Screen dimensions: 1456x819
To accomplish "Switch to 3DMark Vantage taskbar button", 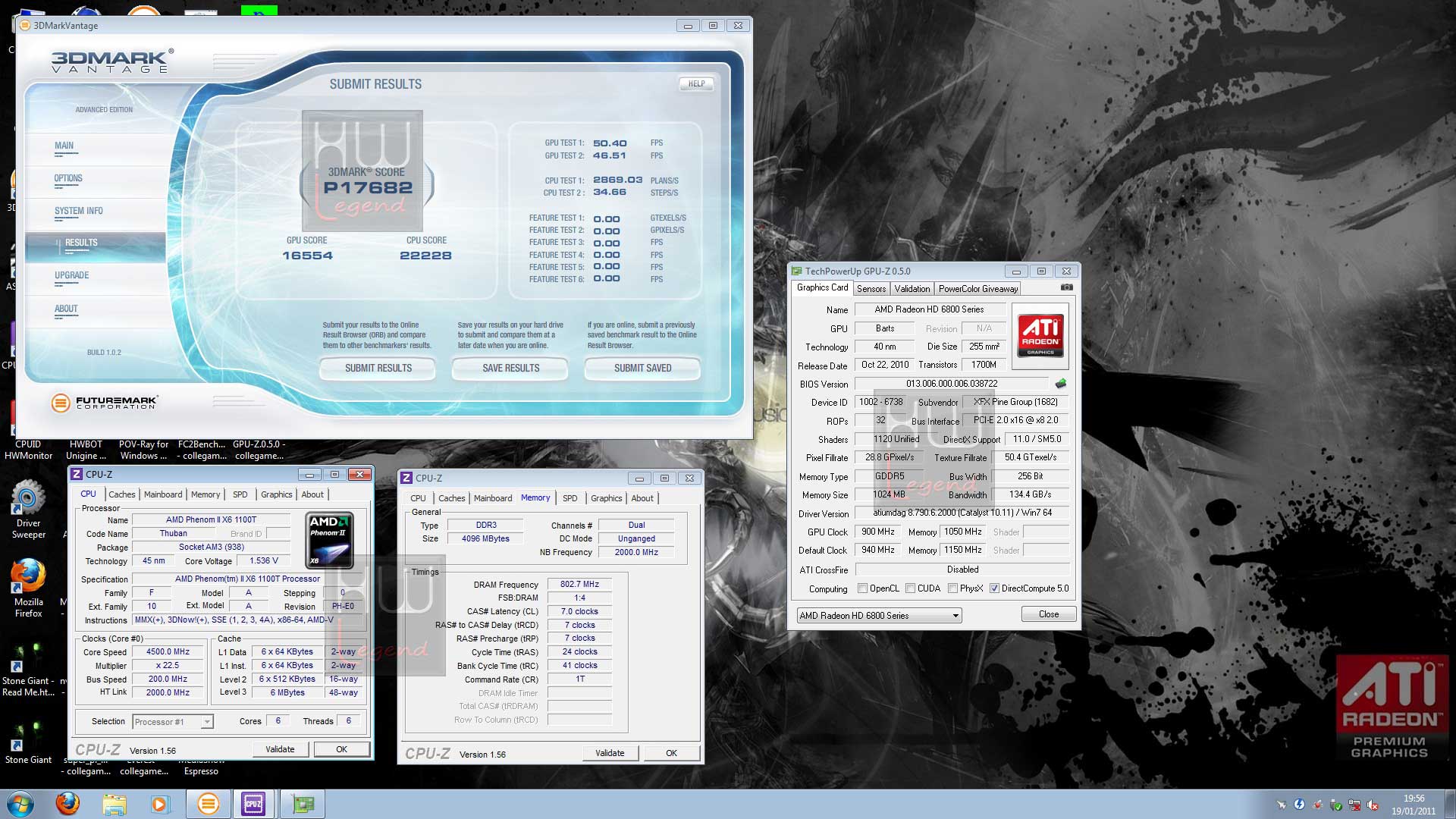I will [x=208, y=804].
